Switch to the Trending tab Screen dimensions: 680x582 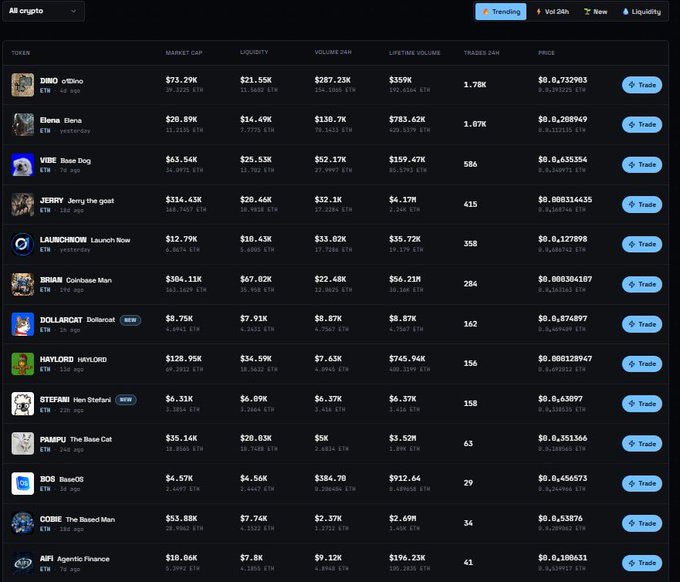click(x=501, y=12)
